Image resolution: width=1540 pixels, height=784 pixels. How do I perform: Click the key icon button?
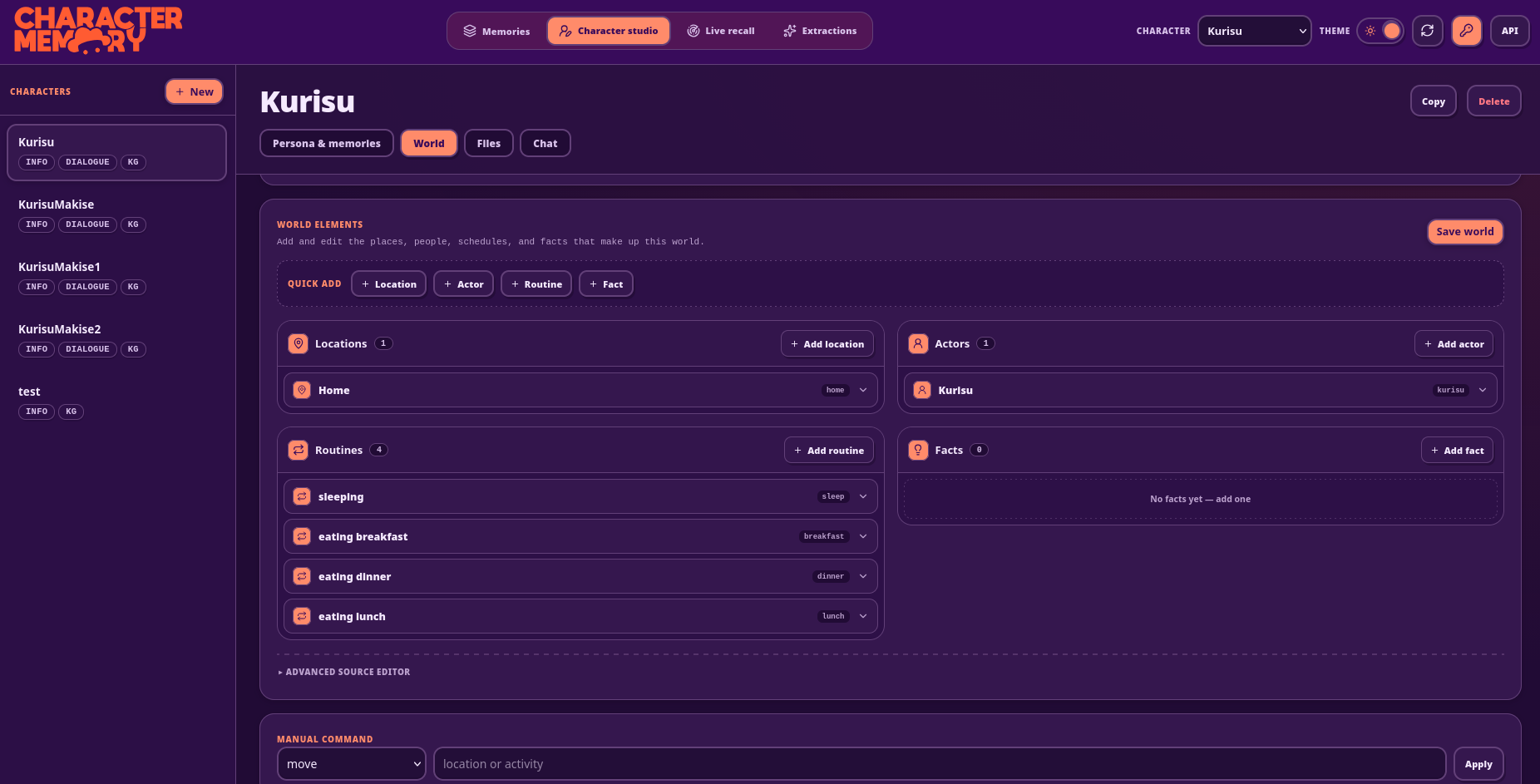coord(1467,31)
